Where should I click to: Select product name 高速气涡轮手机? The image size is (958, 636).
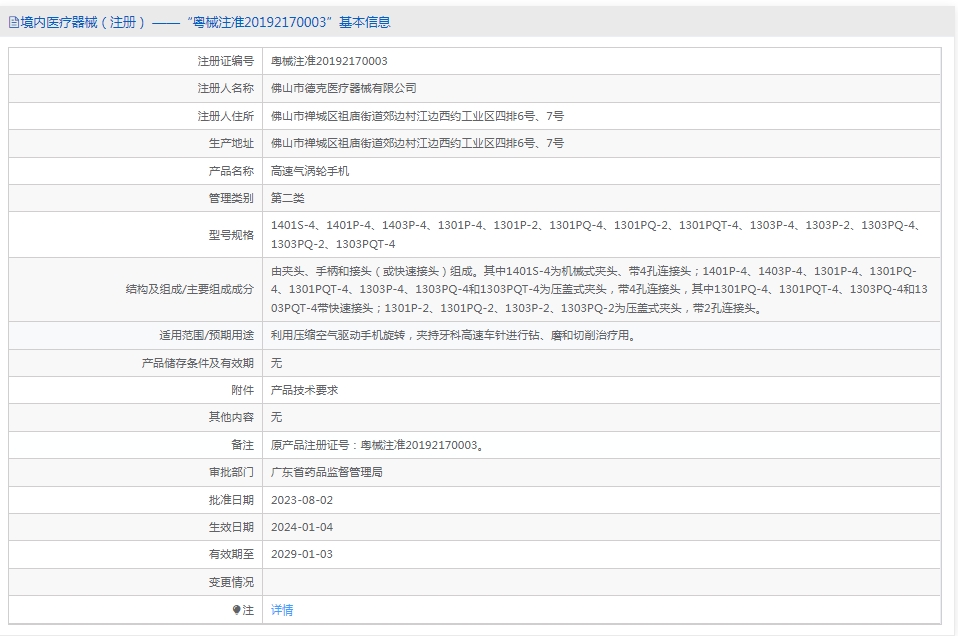(x=310, y=171)
